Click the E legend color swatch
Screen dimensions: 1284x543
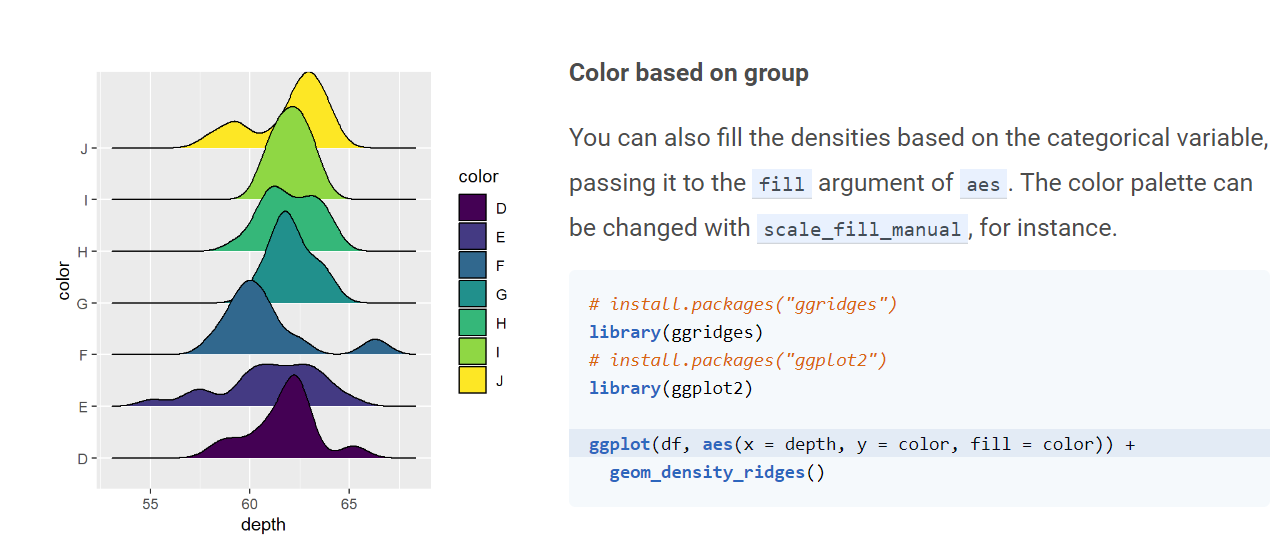tap(472, 236)
